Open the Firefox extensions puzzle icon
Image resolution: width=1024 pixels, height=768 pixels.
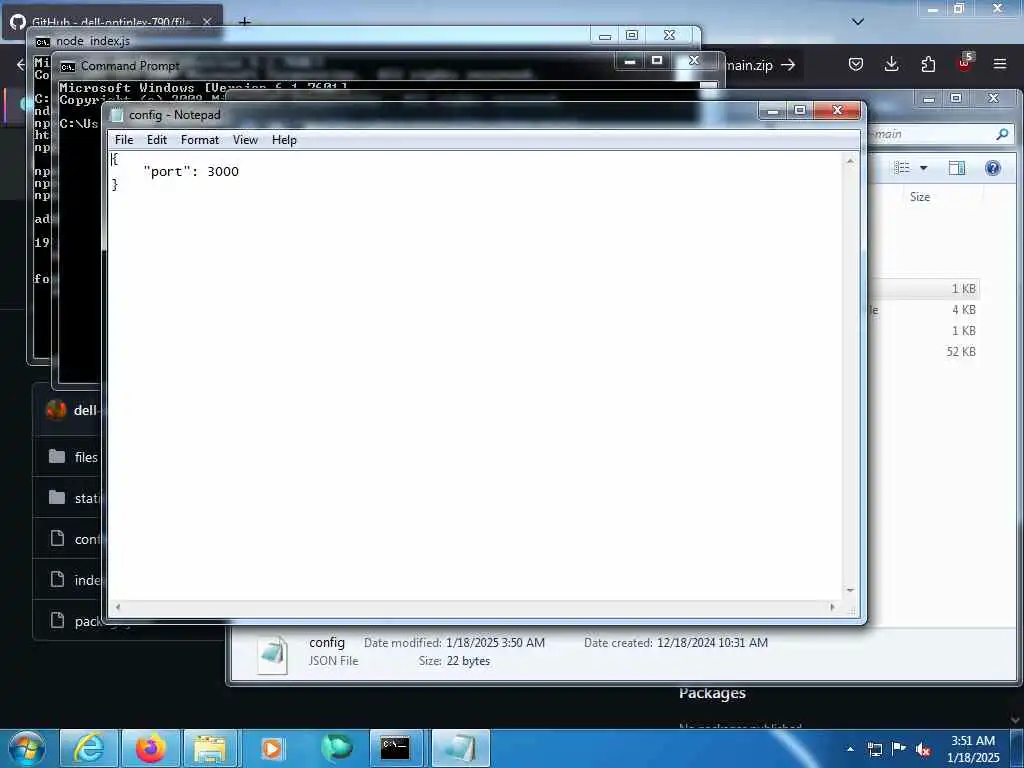[x=928, y=64]
